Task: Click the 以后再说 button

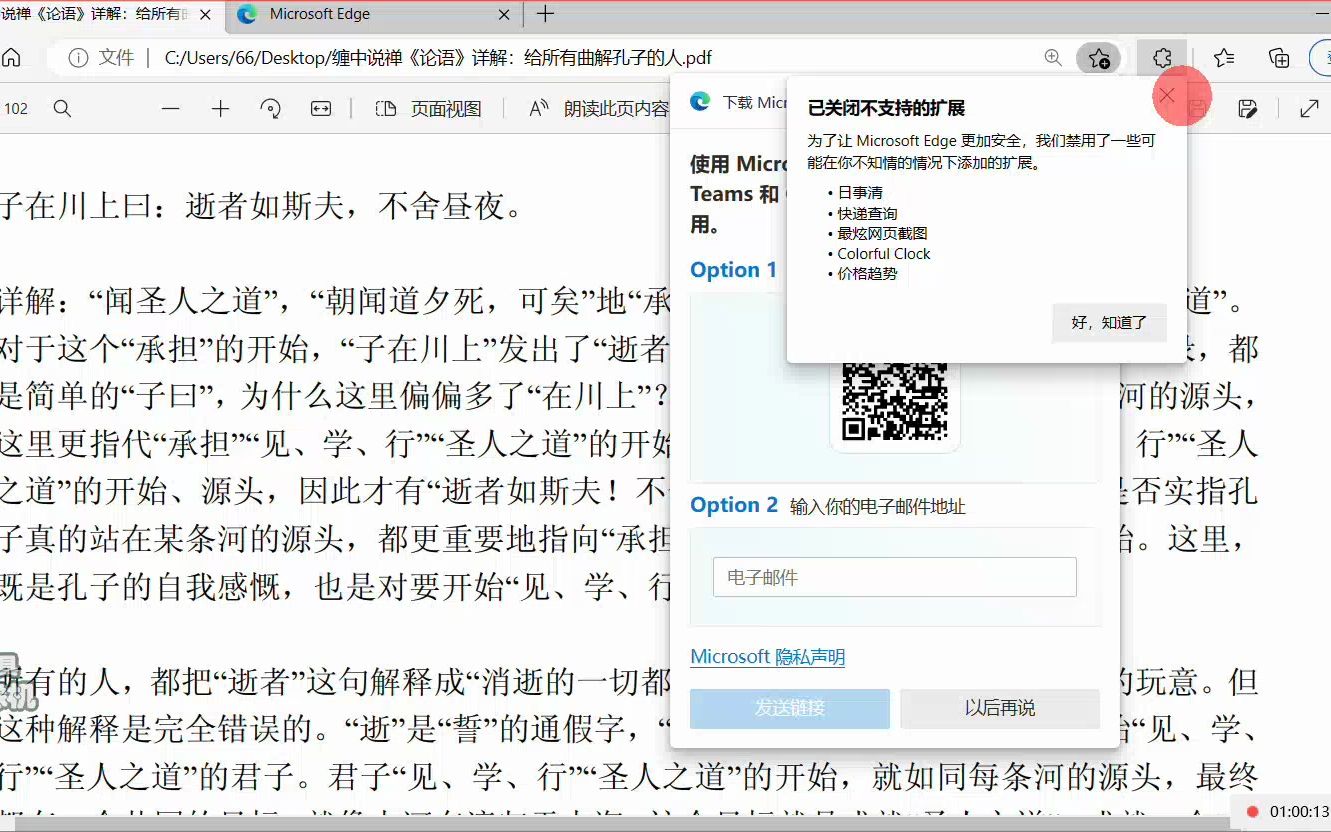Action: [x=999, y=708]
